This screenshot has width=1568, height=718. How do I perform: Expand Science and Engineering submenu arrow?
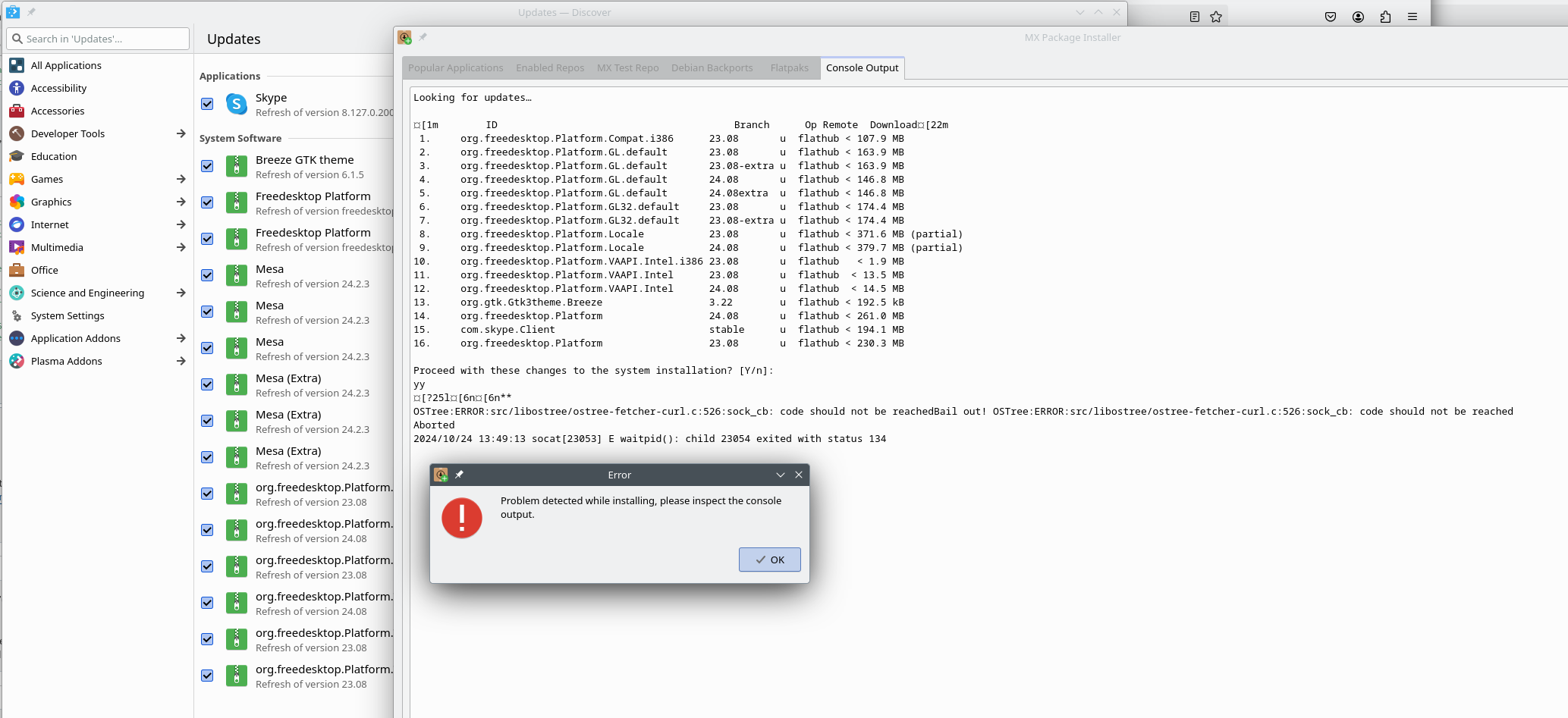point(181,293)
